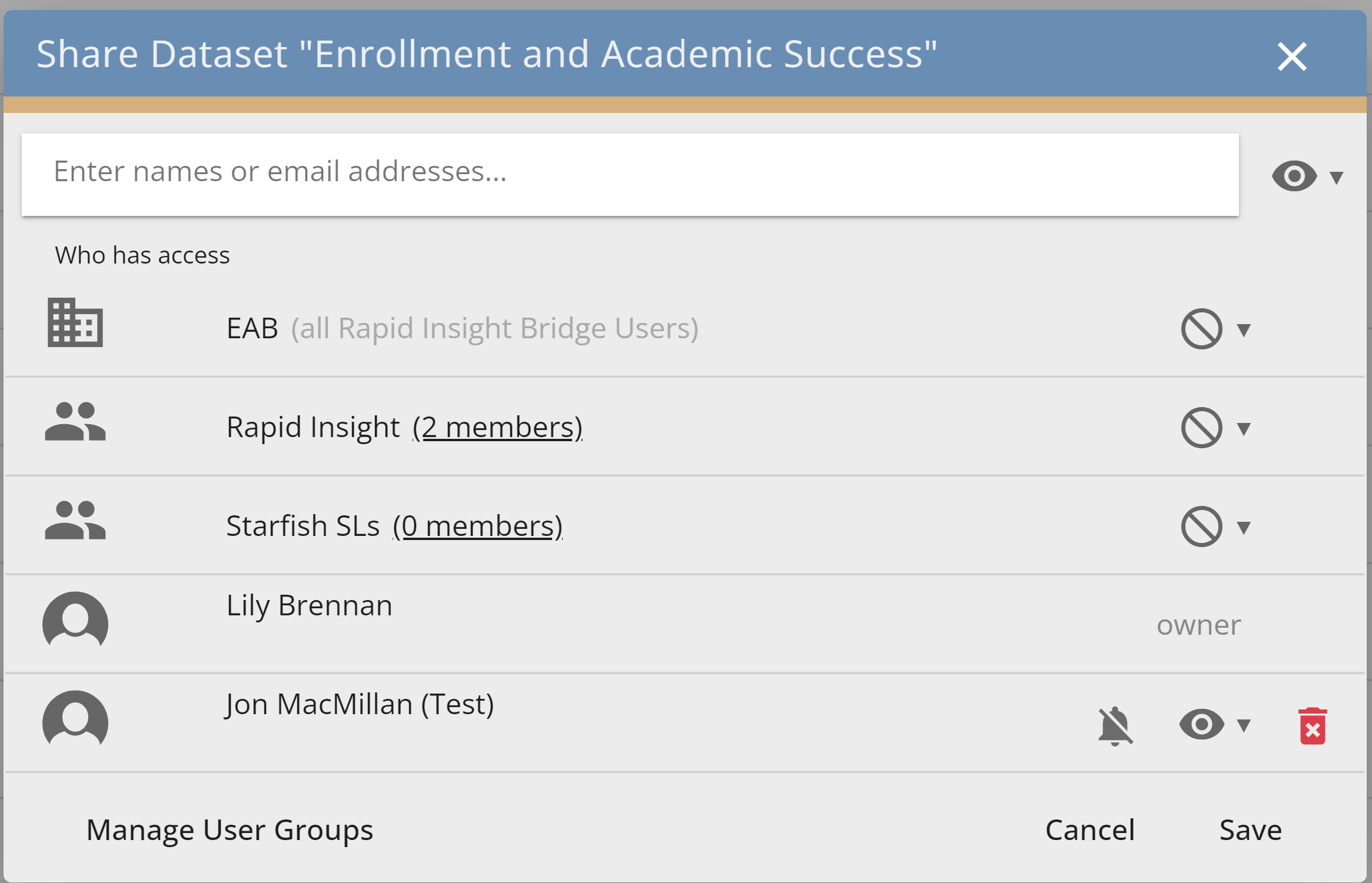This screenshot has height=883, width=1372.
Task: Click the no-access icon for Starfish SLs
Action: click(x=1201, y=527)
